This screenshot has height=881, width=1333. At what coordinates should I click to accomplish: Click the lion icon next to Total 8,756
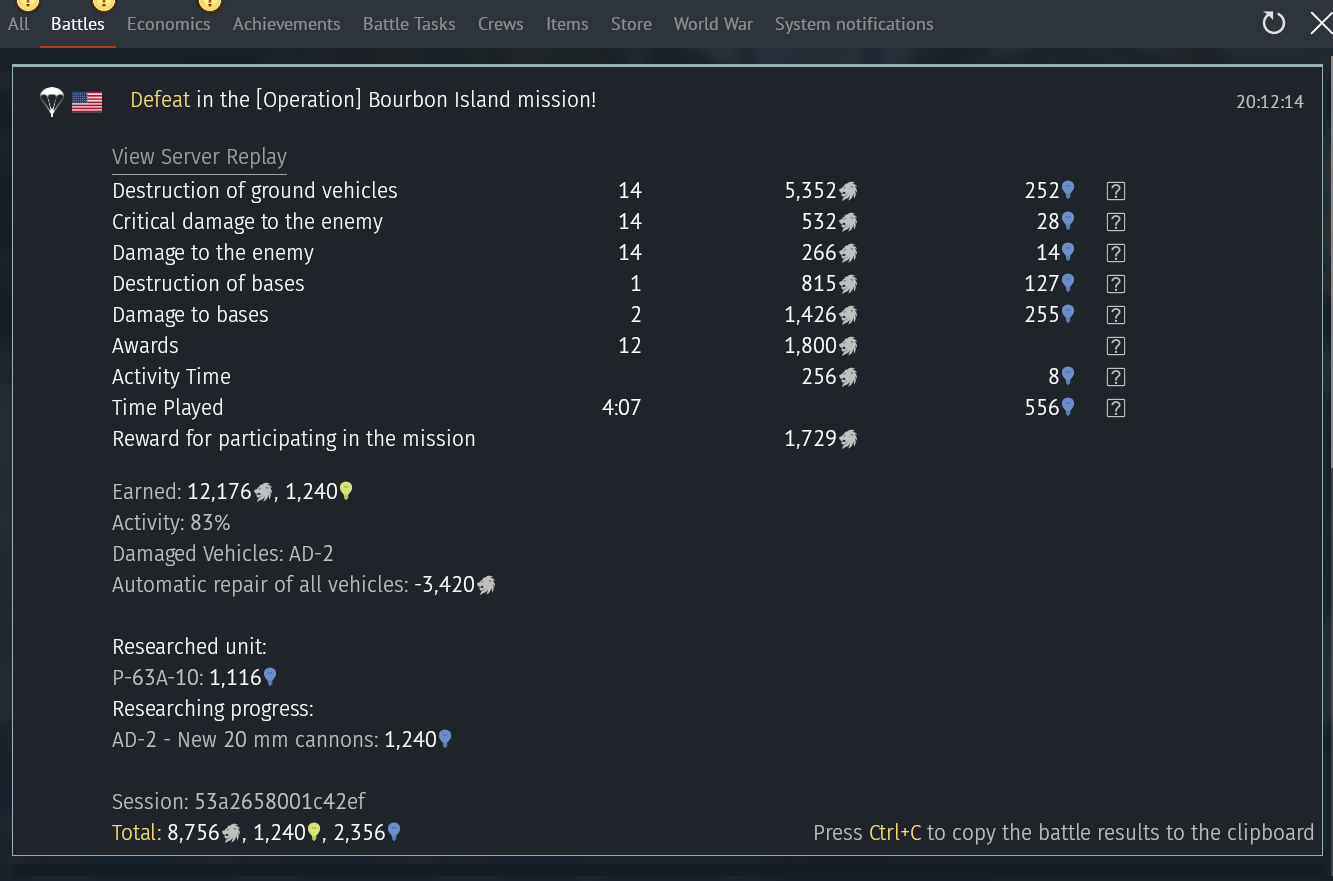[x=231, y=833]
